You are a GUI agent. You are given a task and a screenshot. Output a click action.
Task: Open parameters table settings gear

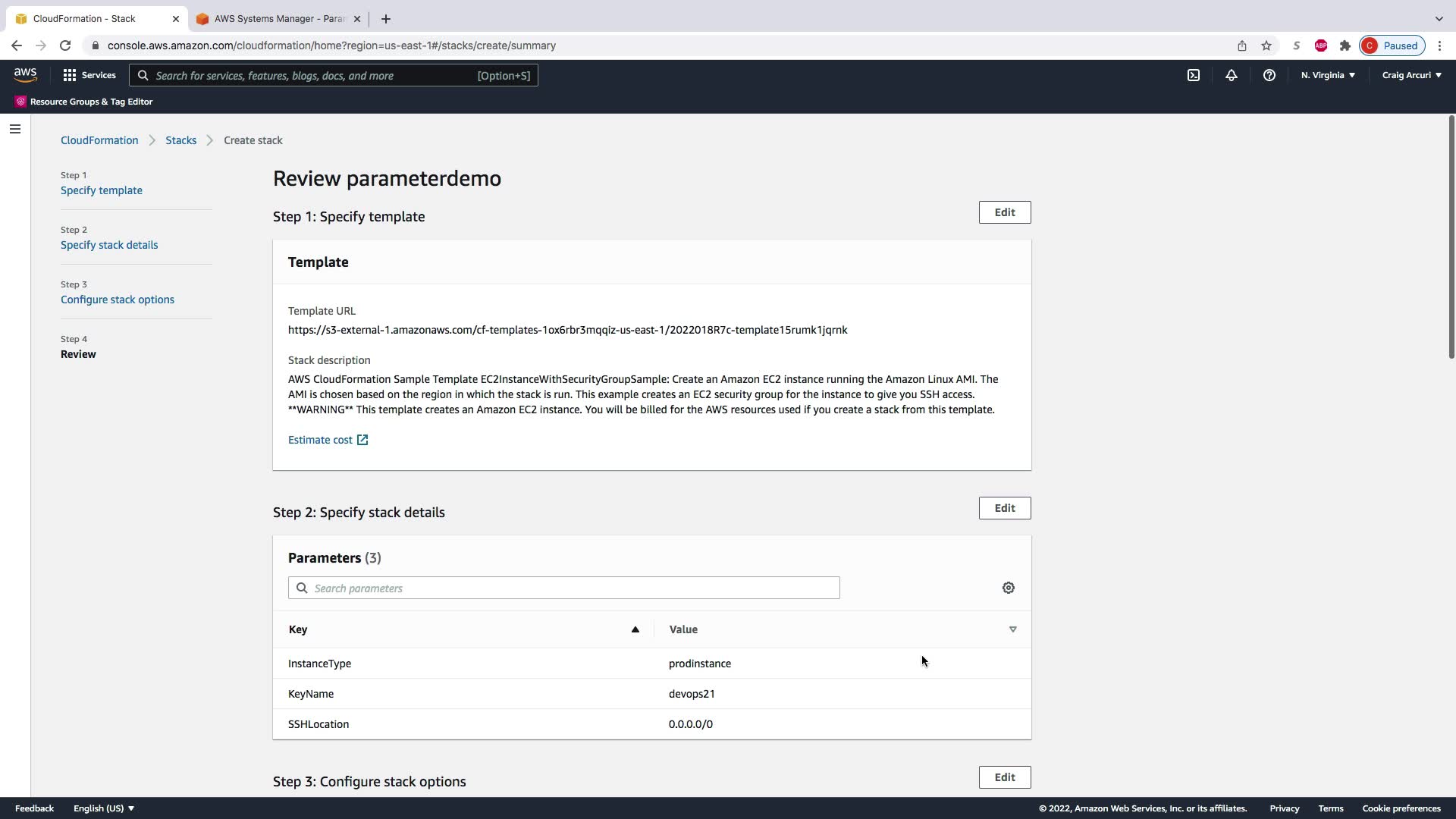pos(1009,588)
